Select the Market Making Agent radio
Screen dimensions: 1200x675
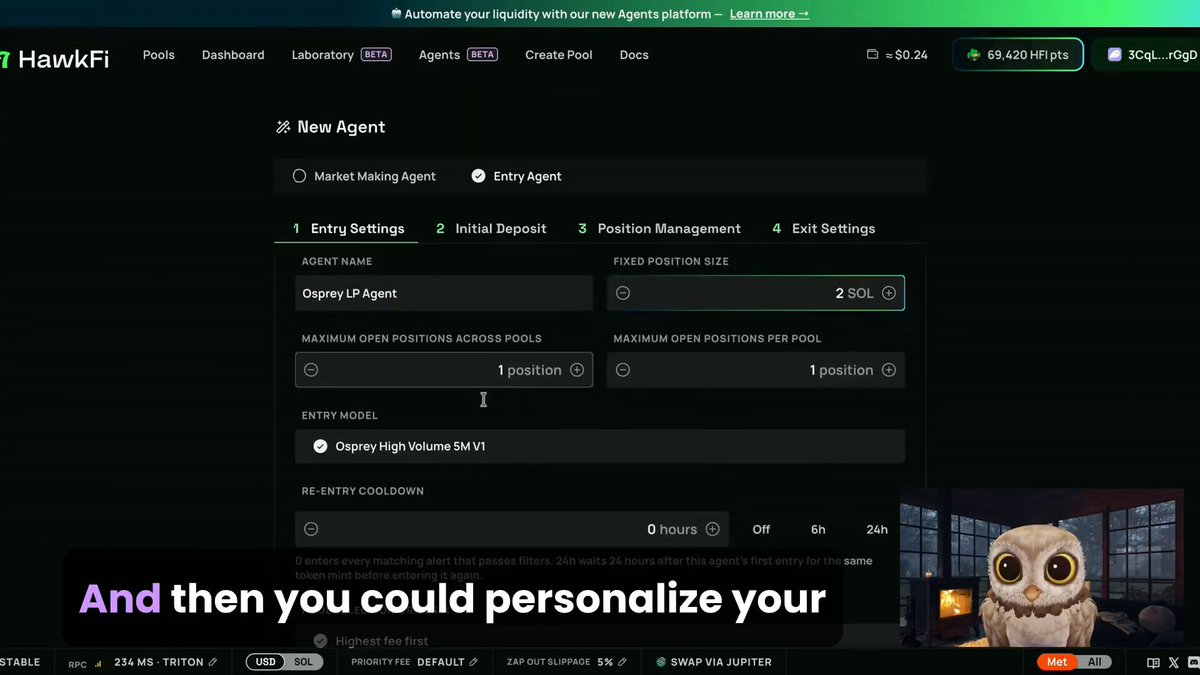[x=299, y=176]
